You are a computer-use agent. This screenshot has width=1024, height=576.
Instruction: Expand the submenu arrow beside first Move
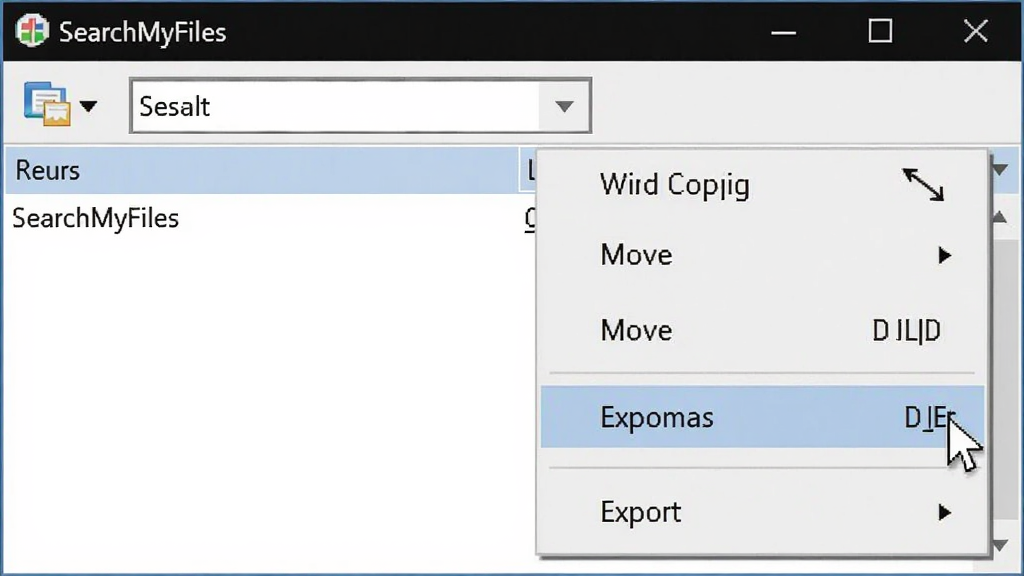point(944,255)
